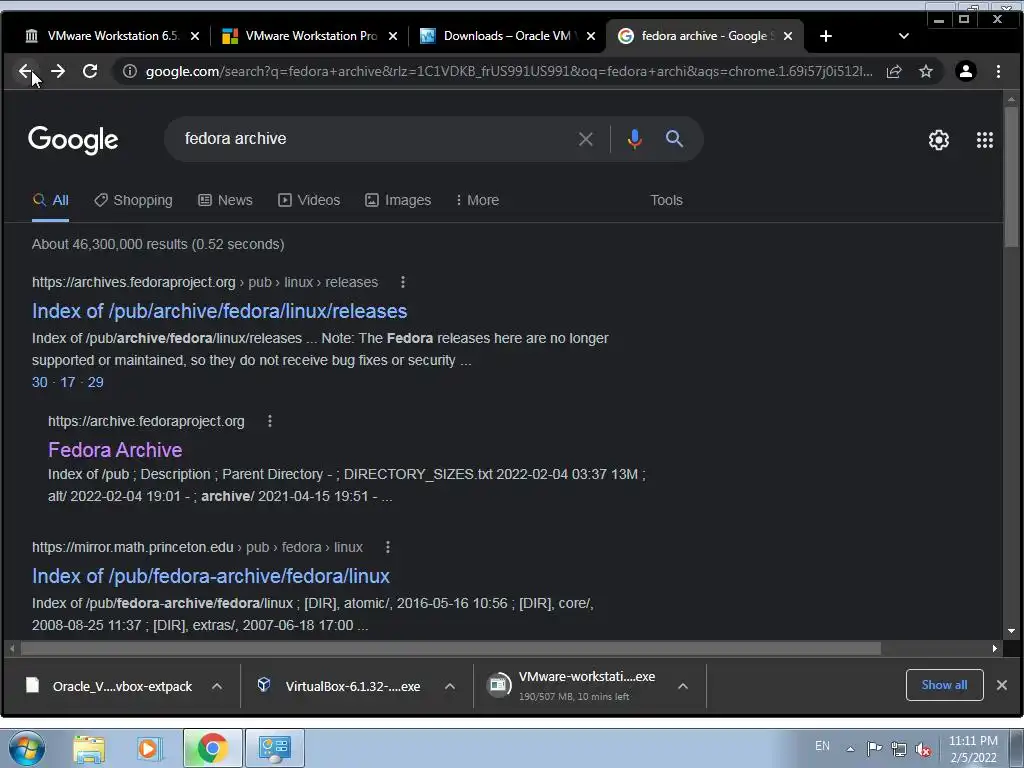Open the taskbar clock showing 11:11 PM
1024x768 pixels.
pos(973,749)
